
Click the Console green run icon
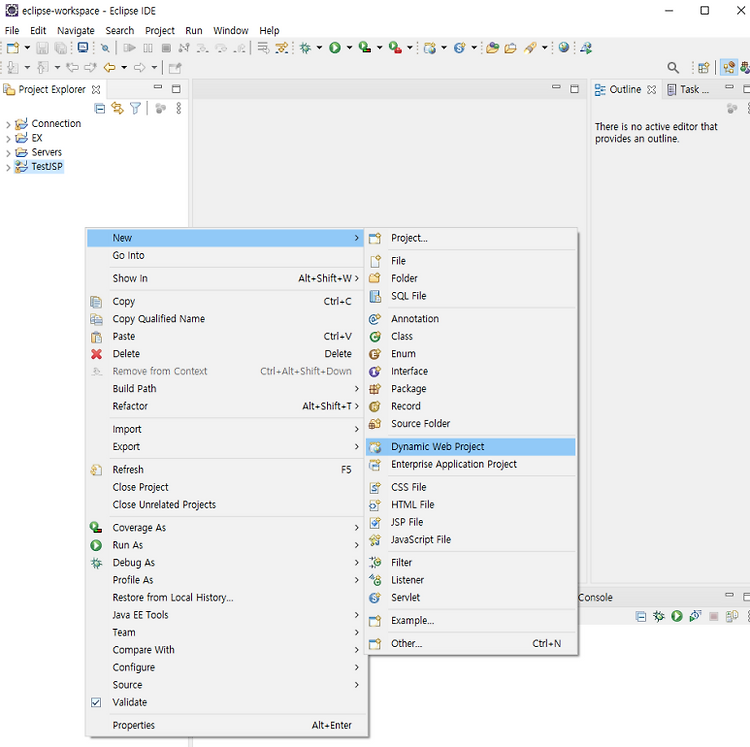coord(676,616)
